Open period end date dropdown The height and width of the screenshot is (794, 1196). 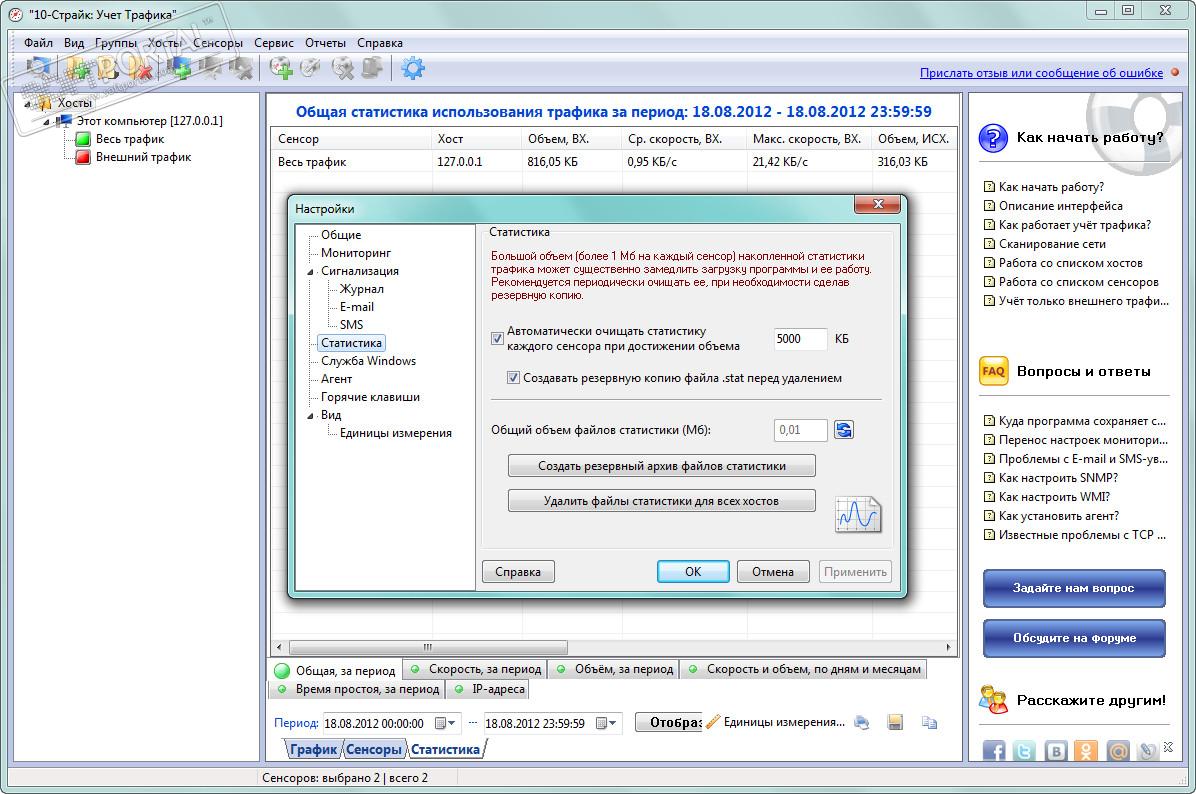[x=606, y=723]
